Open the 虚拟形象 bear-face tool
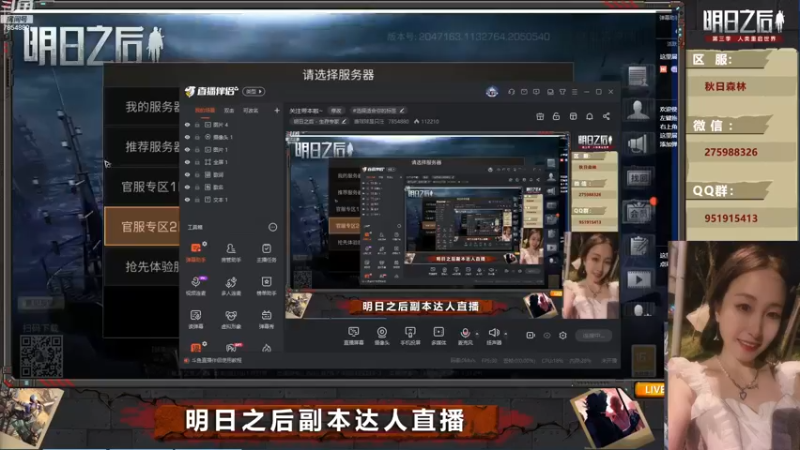The width and height of the screenshot is (800, 450). coord(231,318)
